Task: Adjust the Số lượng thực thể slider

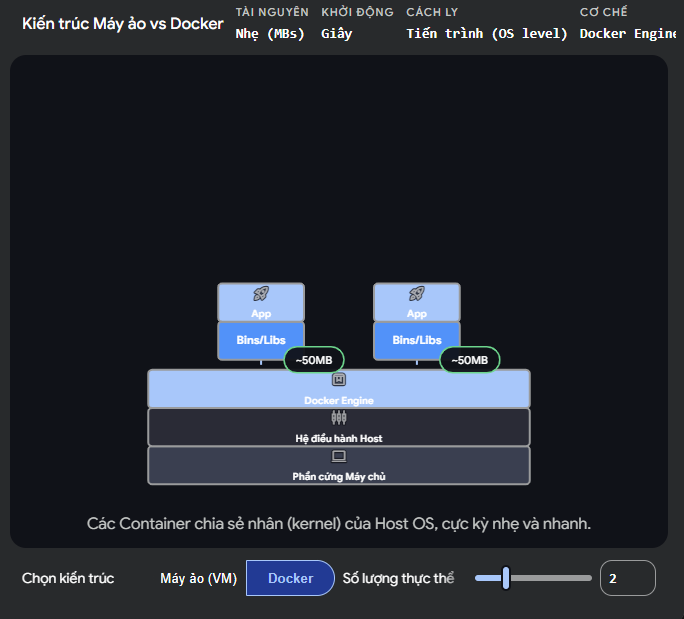Action: [x=533, y=578]
